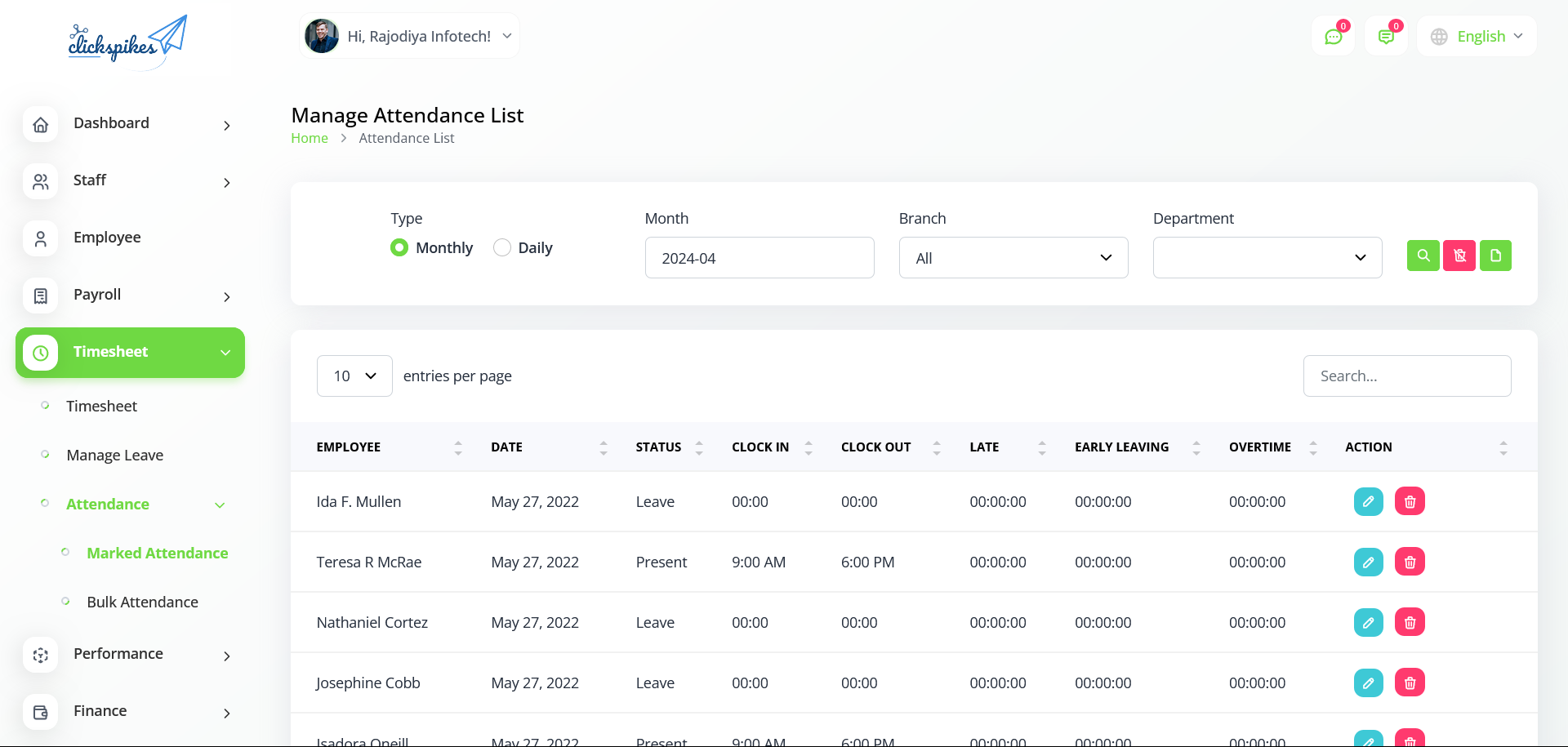The height and width of the screenshot is (747, 1568).
Task: Open the Branch dropdown
Action: point(1013,258)
